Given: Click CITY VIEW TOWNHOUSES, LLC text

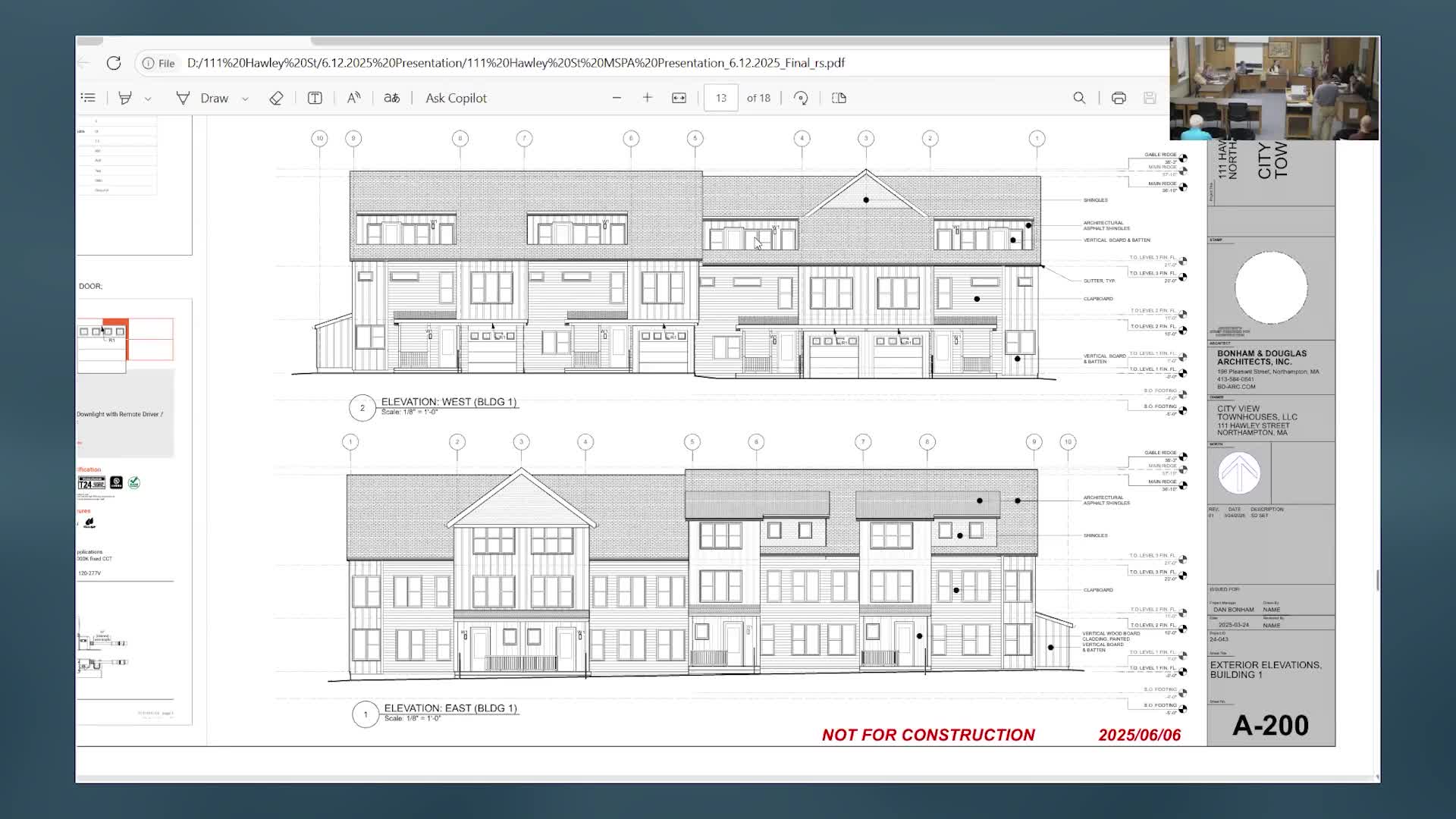Looking at the screenshot, I should click(1257, 413).
